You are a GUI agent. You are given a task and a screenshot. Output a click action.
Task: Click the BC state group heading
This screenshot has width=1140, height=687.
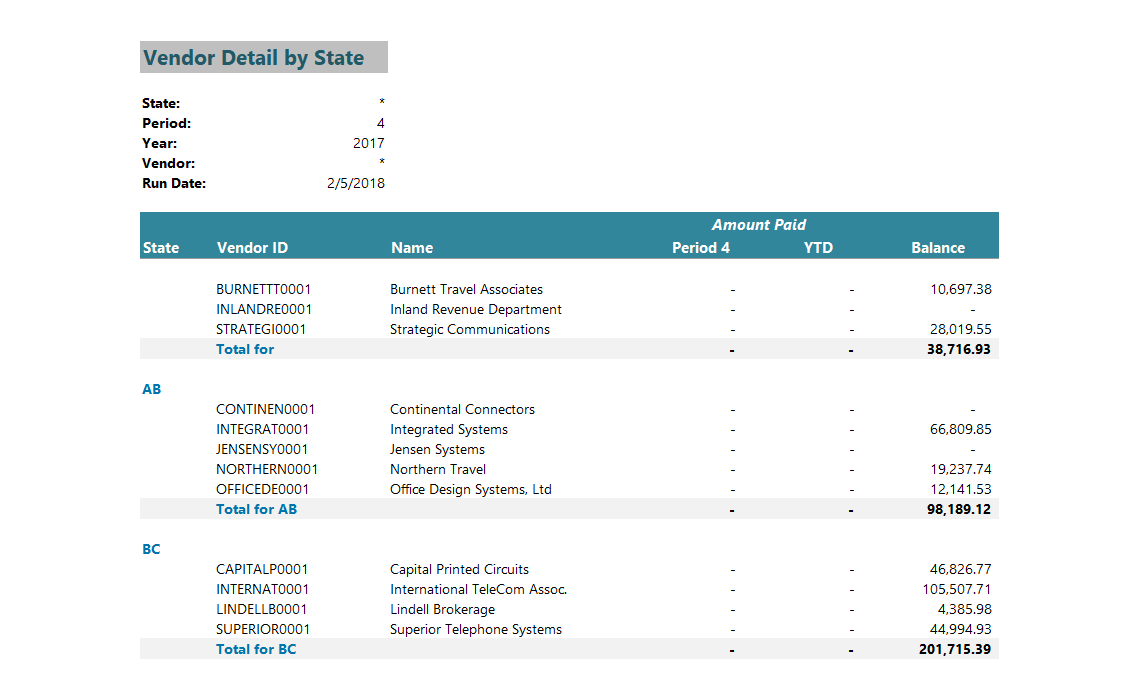[x=151, y=550]
